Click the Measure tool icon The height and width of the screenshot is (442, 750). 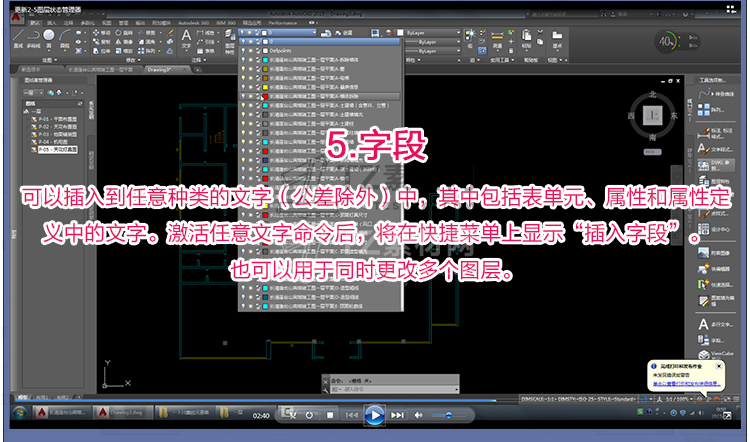pos(497,39)
